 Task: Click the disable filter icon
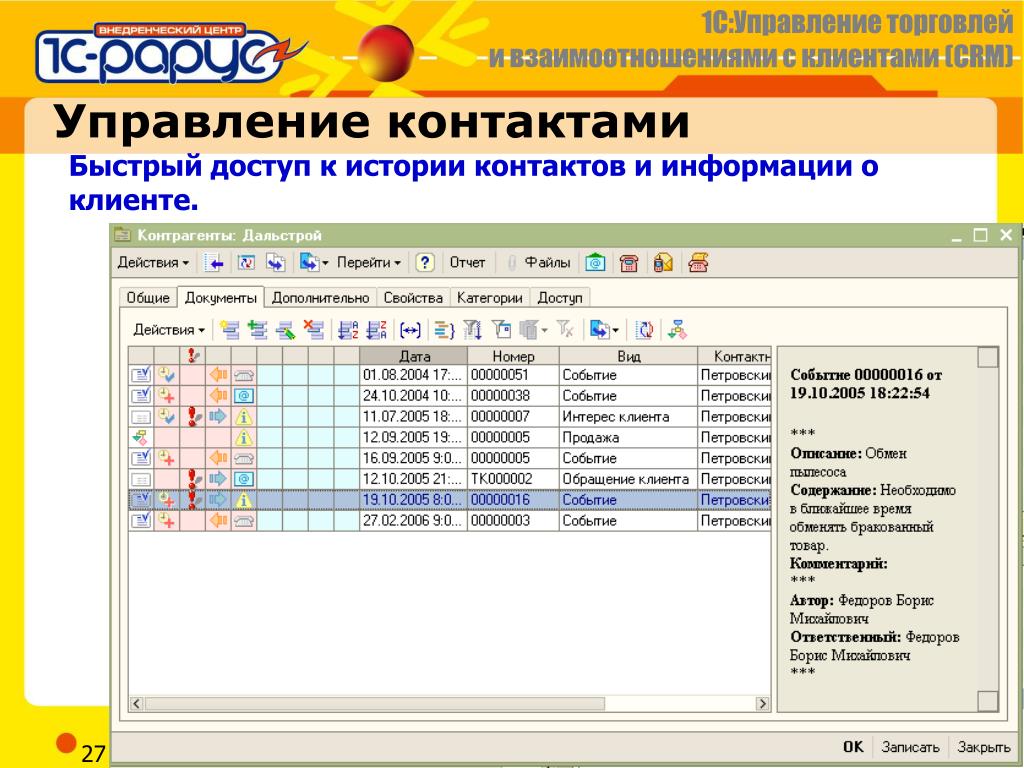pyautogui.click(x=565, y=330)
